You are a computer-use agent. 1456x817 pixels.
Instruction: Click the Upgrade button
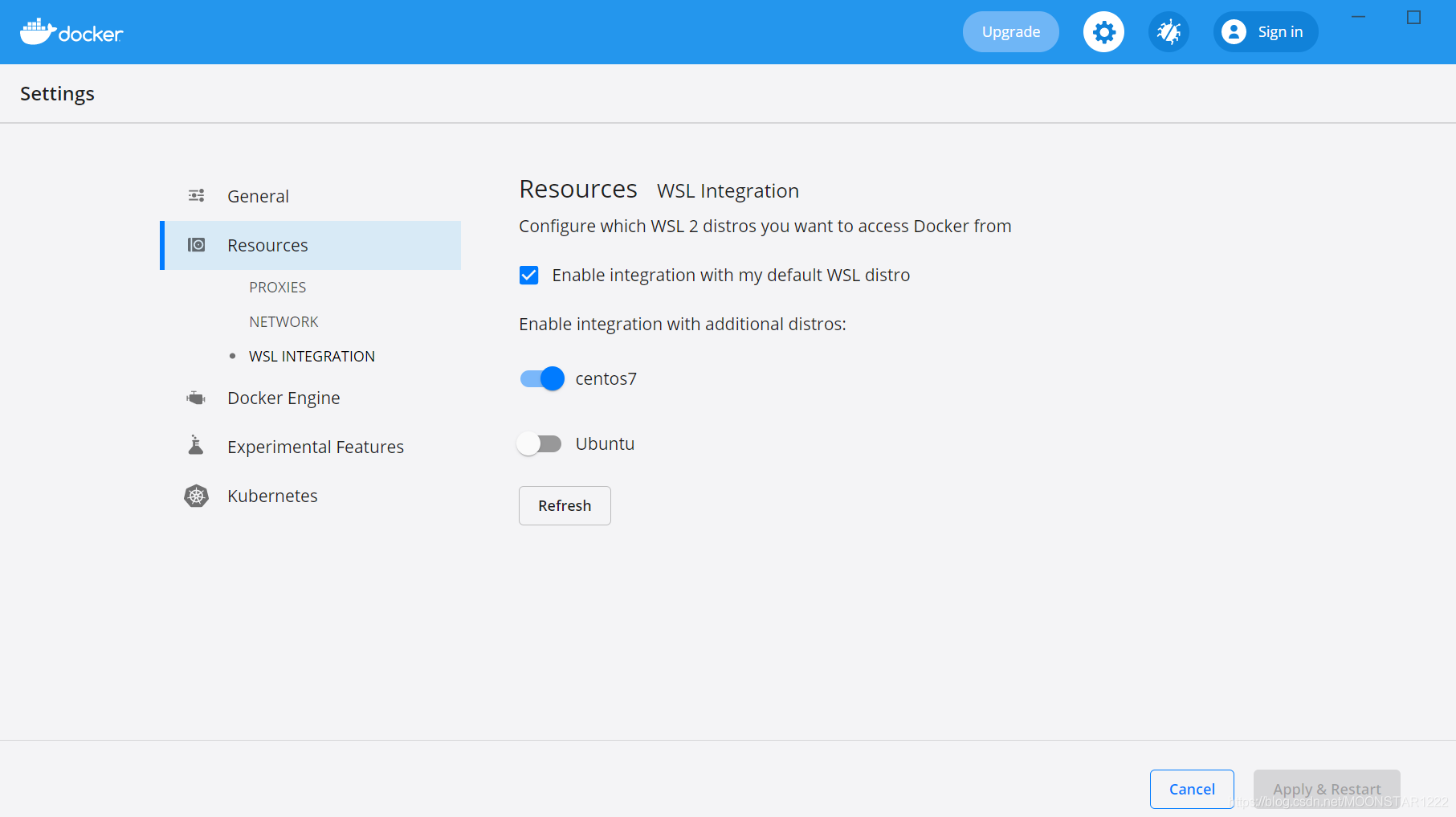pyautogui.click(x=1010, y=32)
